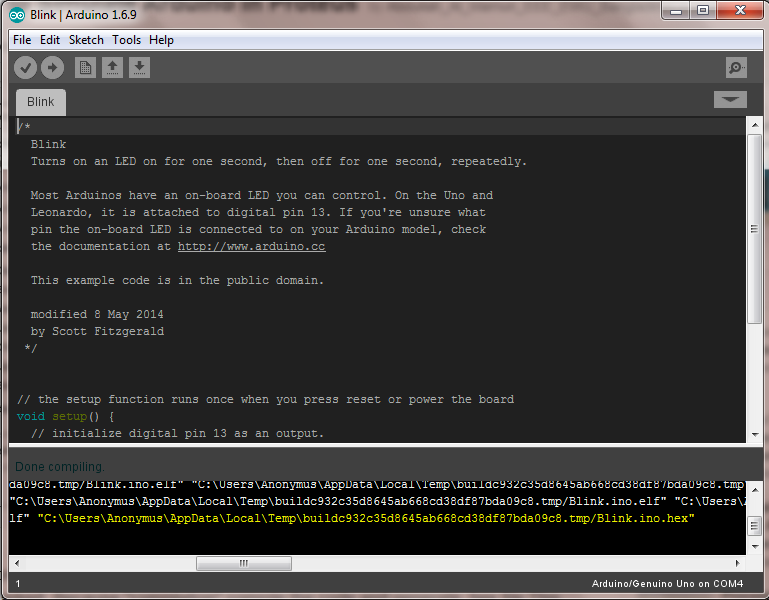This screenshot has width=769, height=600.
Task: Click editor scrollbar up arrow
Action: click(x=754, y=125)
